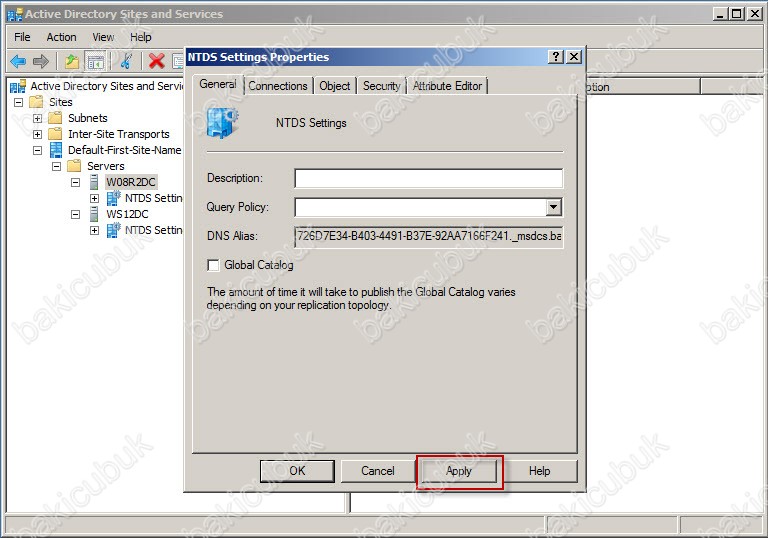Select WS12DC in the tree

coord(127,214)
